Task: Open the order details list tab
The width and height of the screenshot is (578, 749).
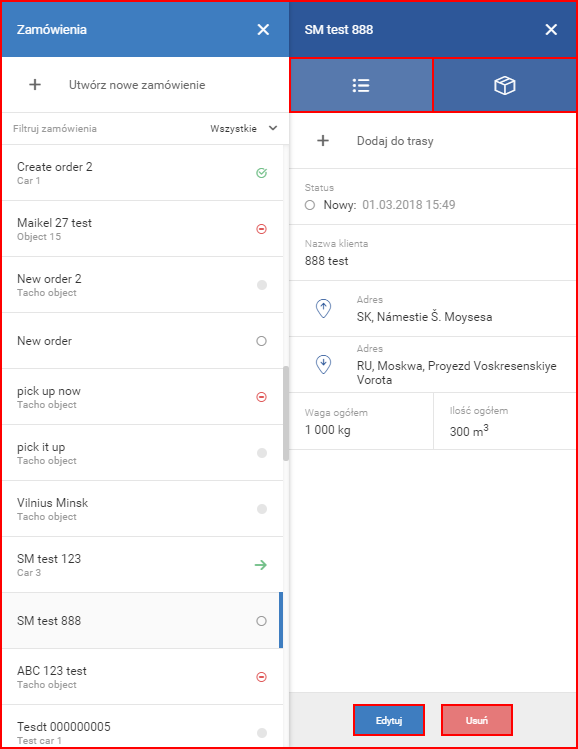Action: (361, 86)
